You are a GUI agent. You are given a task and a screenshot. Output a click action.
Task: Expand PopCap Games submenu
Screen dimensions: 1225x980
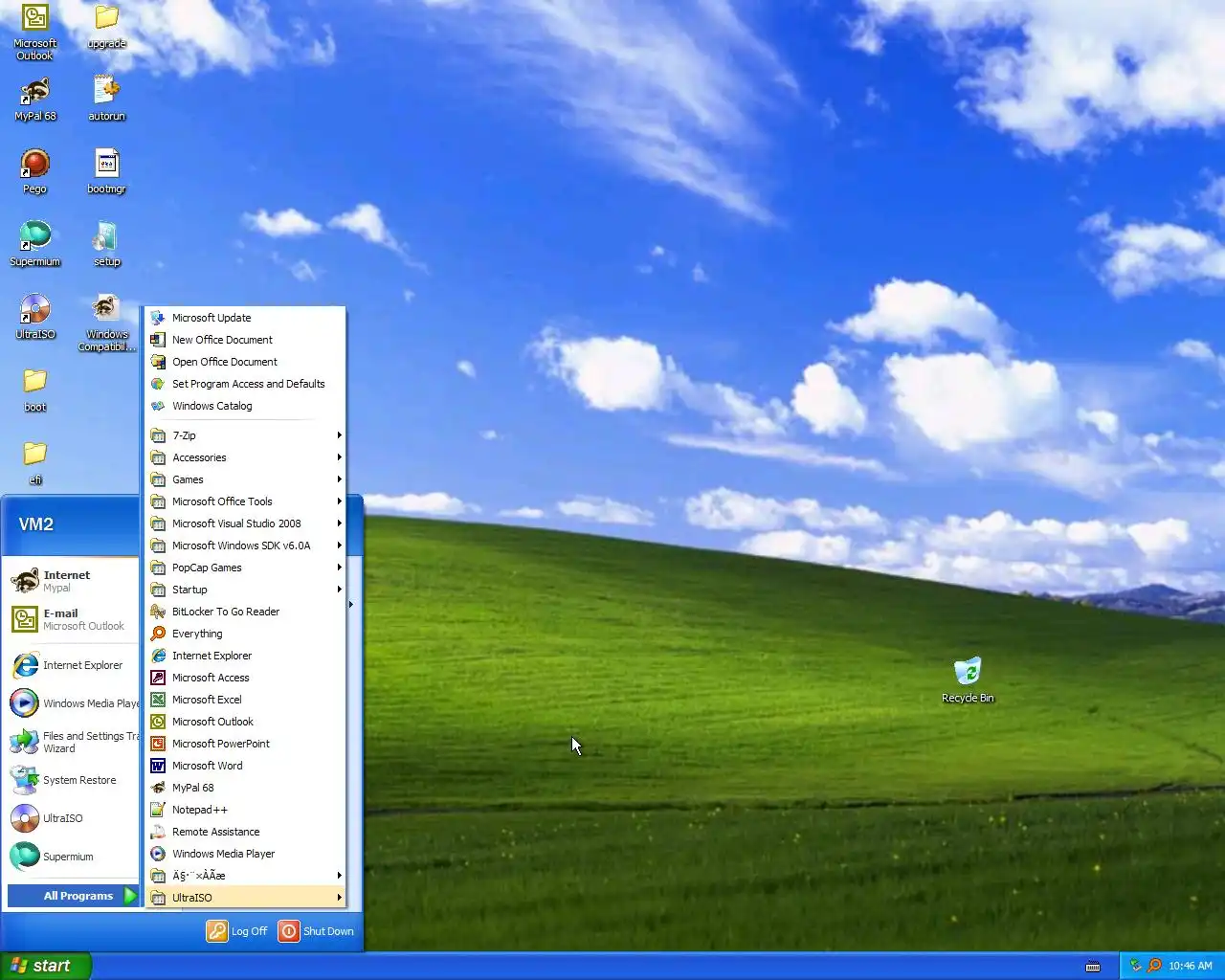pos(245,568)
